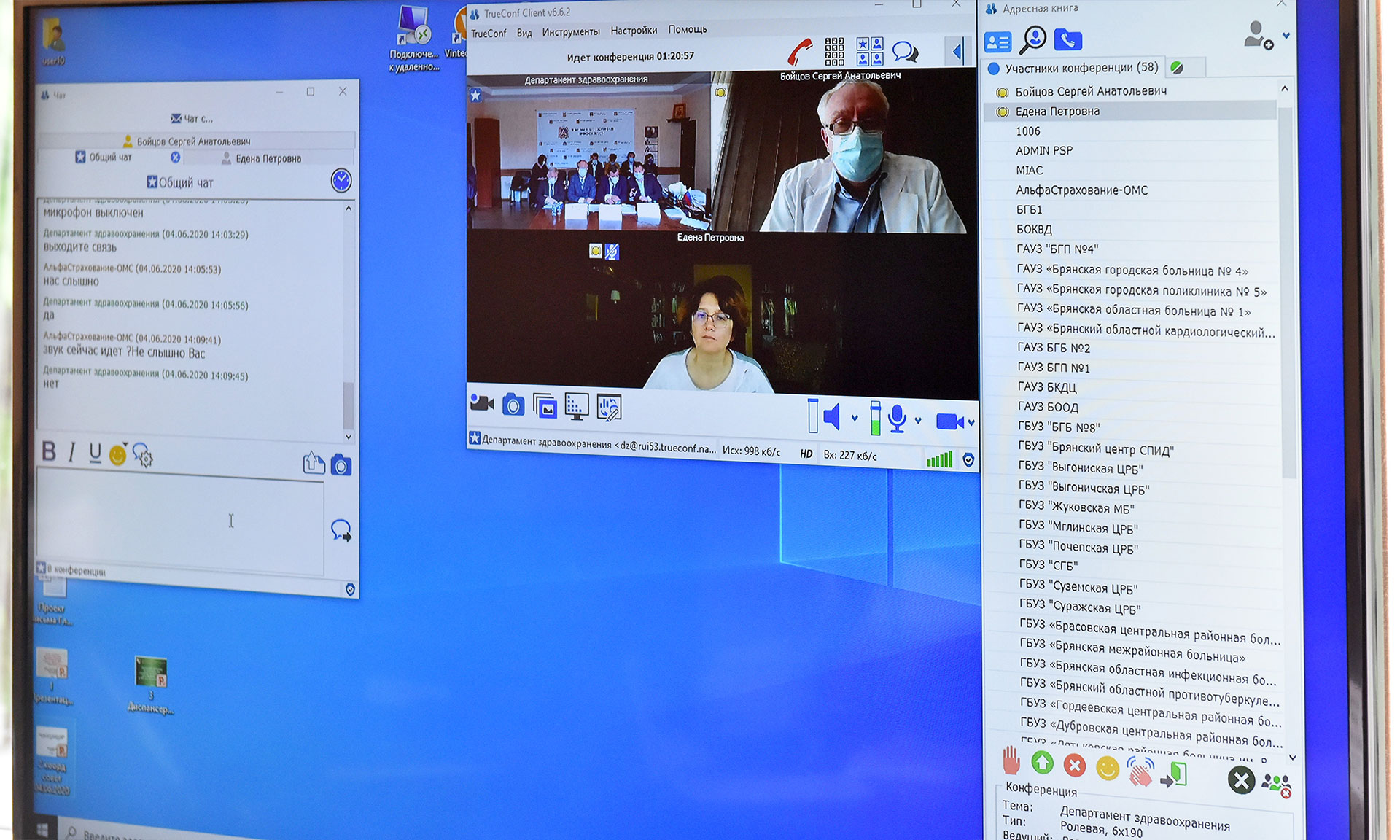Click the search users magnifier icon

tap(1032, 39)
